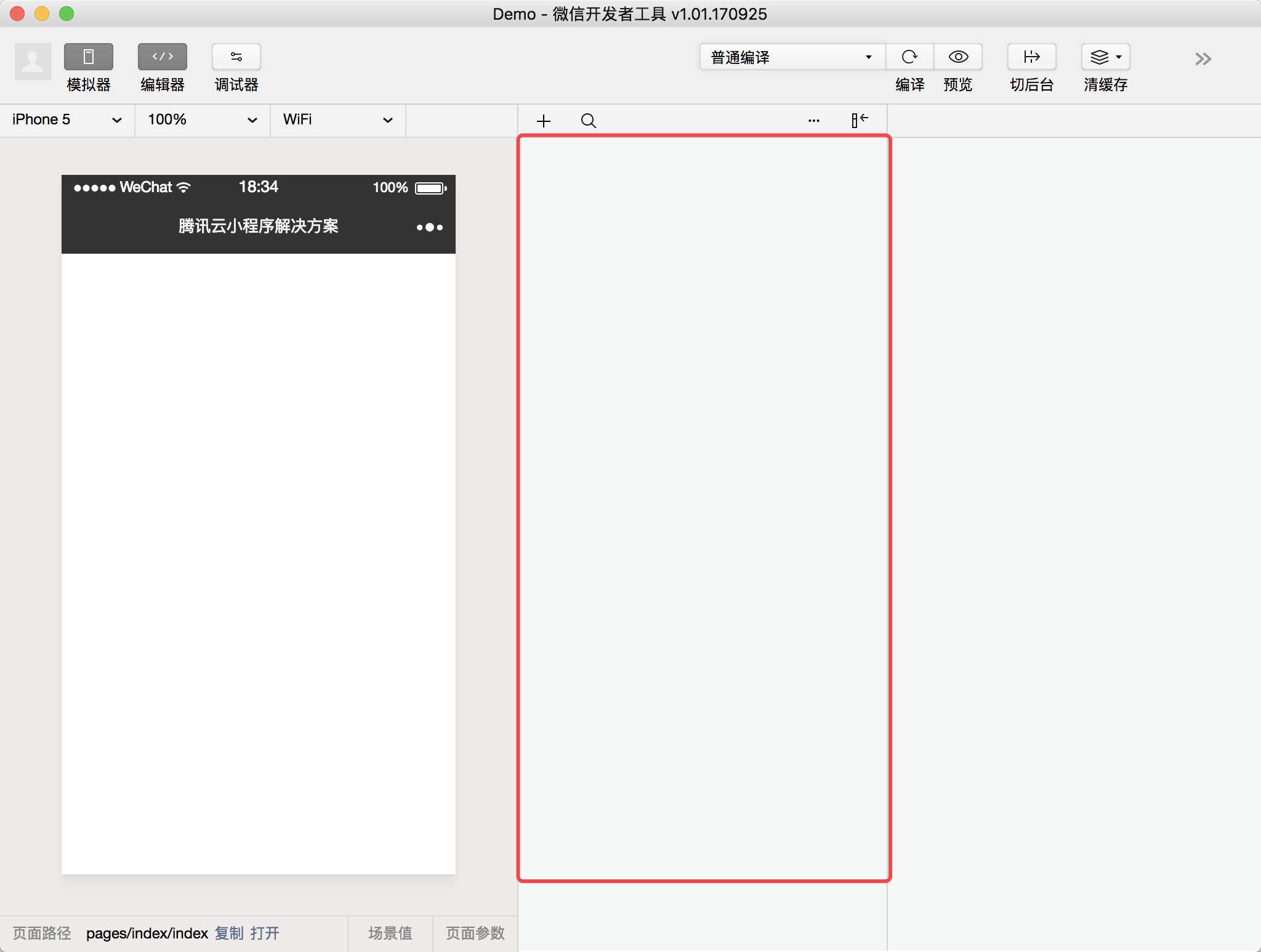
Task: Toggle the editor (编辑器) panel button
Action: point(162,57)
